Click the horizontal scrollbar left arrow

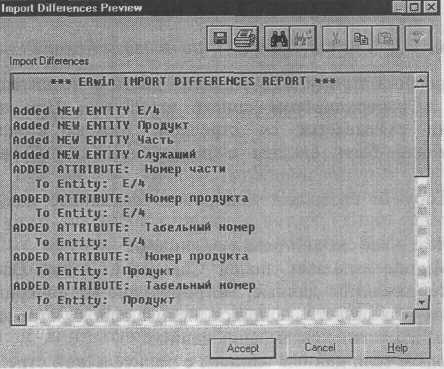point(19,318)
